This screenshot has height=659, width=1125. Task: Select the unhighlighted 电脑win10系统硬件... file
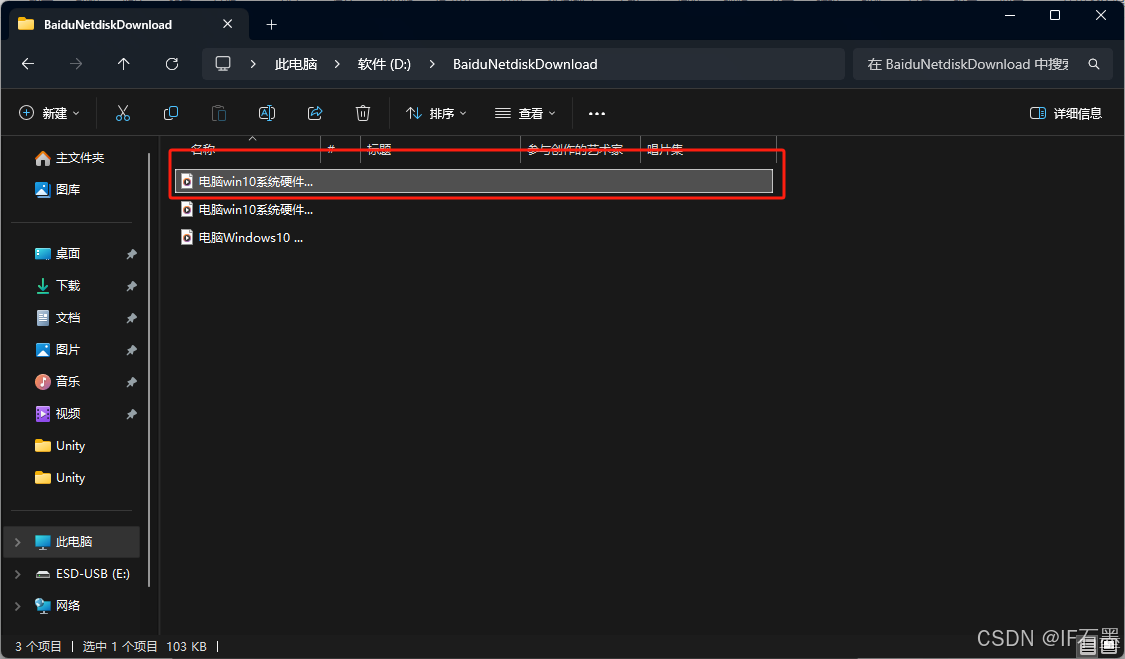pyautogui.click(x=246, y=210)
